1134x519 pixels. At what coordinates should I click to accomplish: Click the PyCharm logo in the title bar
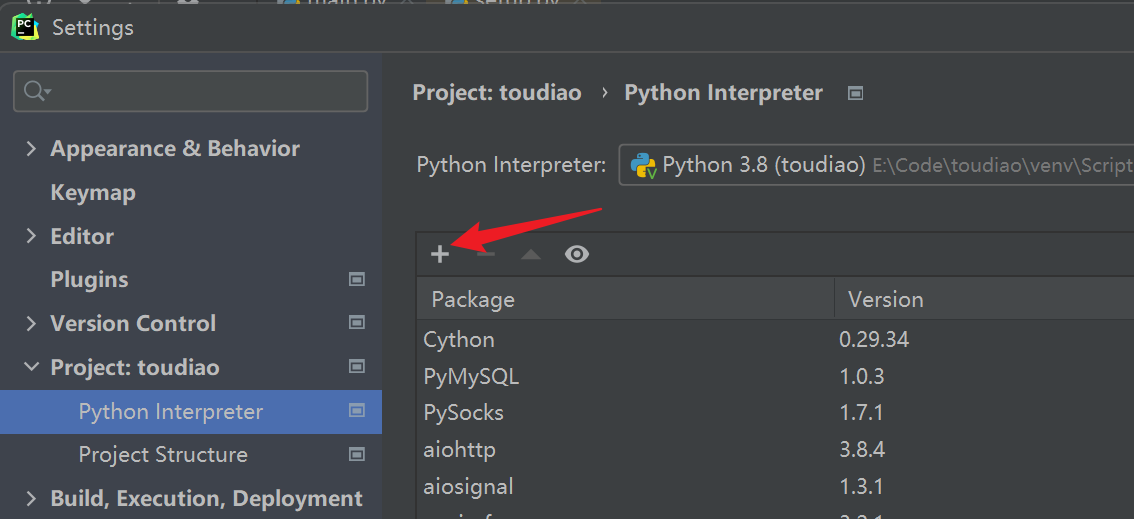(x=25, y=27)
